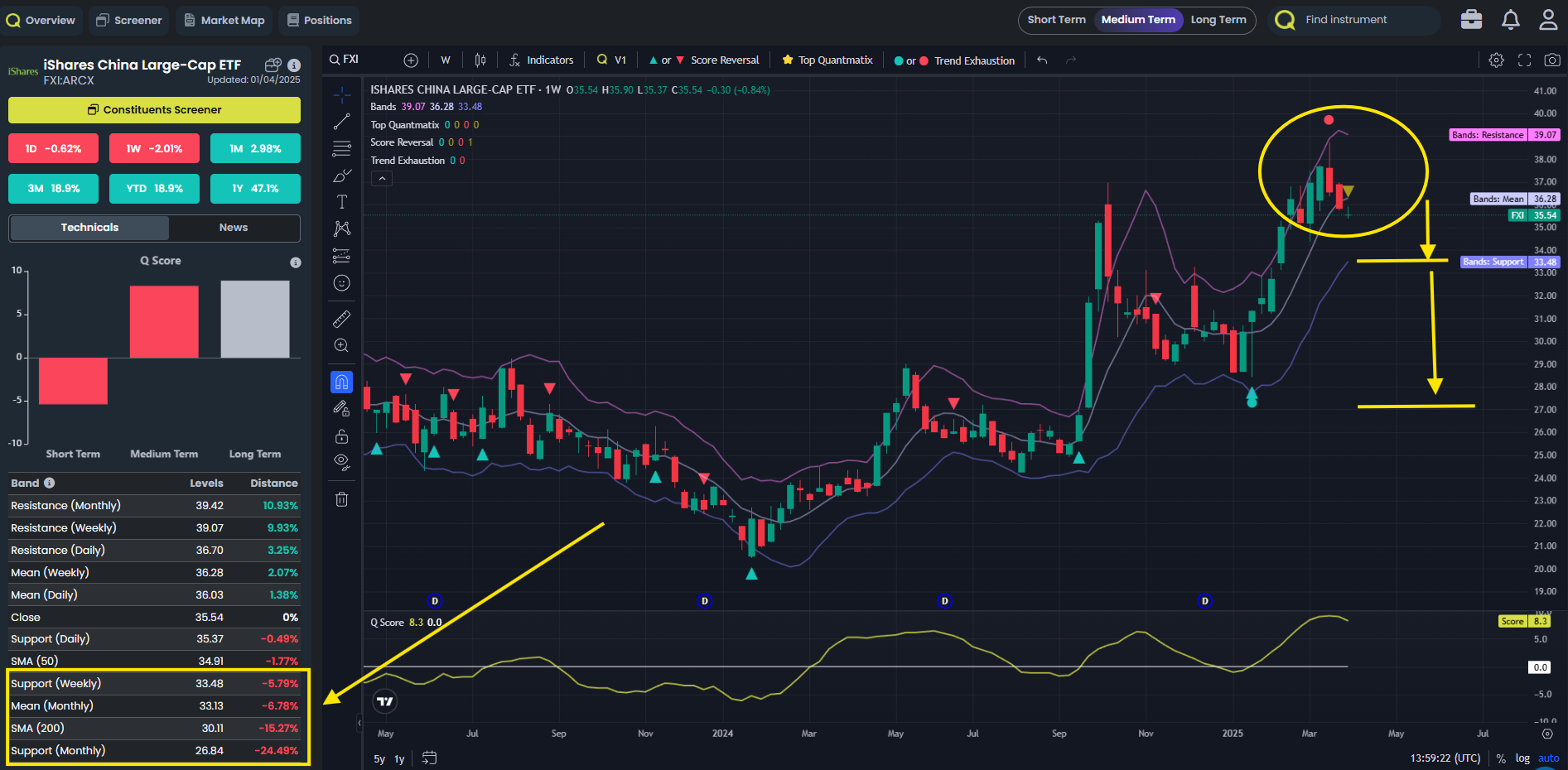Open the user account profile icon

(1548, 20)
